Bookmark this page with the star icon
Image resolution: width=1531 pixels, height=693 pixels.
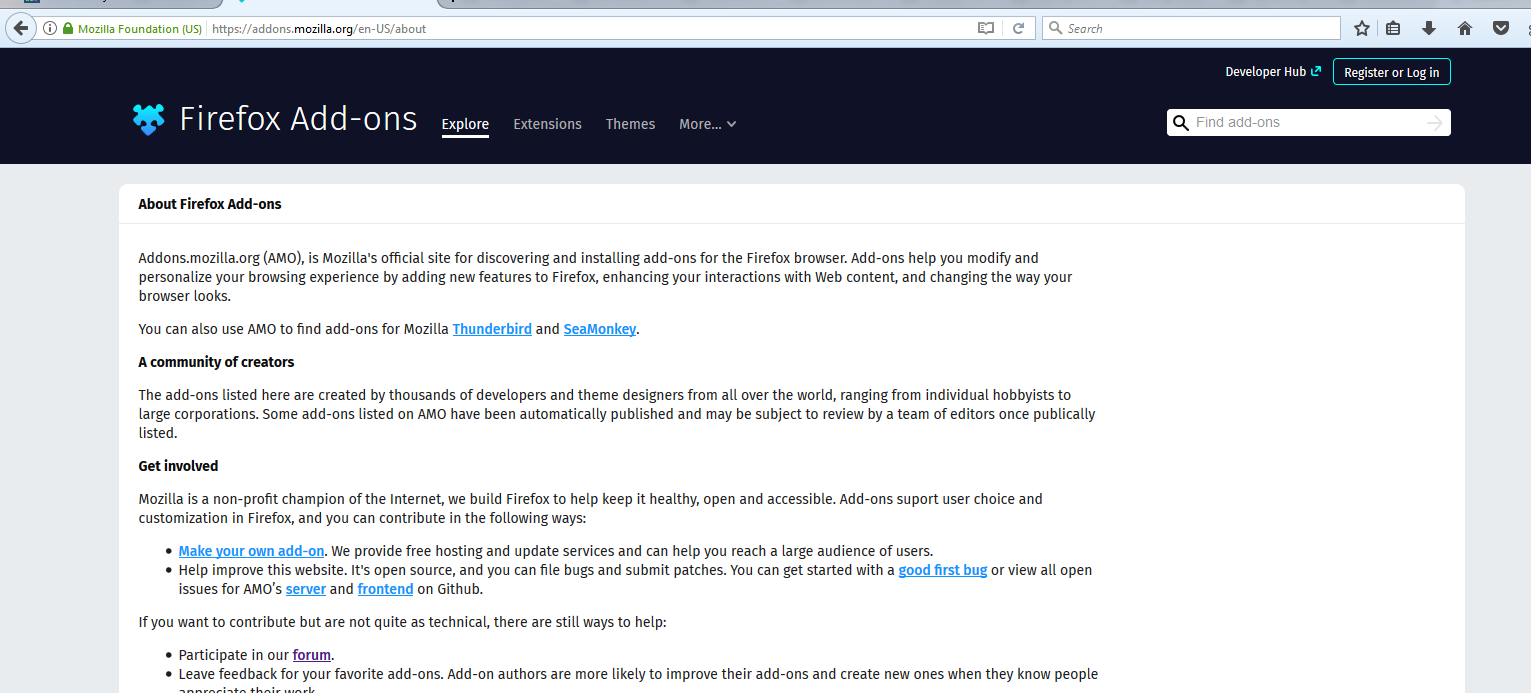[1361, 29]
